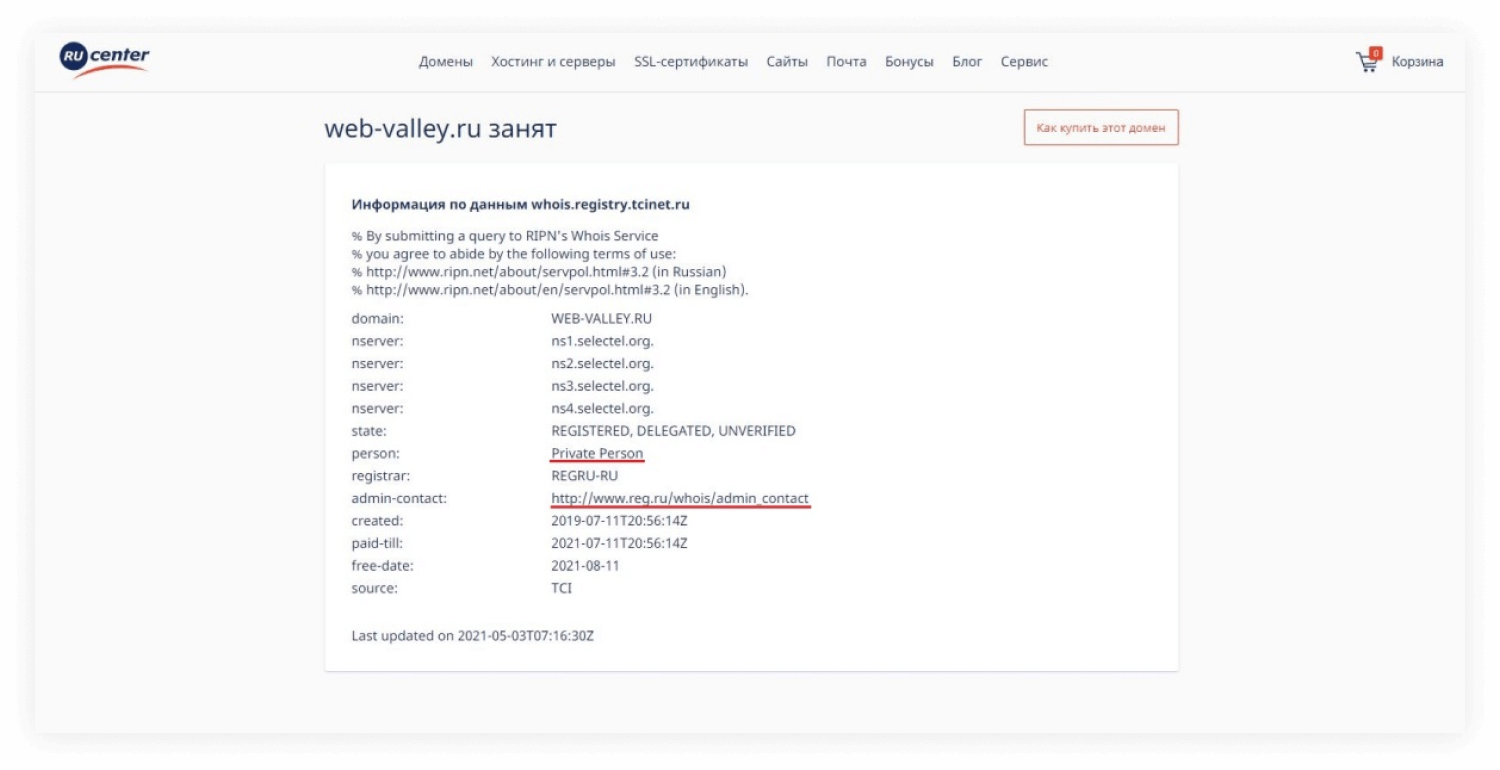Screen dimensions: 1500x770
Task: Select the 'person:' field label
Action: [x=375, y=454]
